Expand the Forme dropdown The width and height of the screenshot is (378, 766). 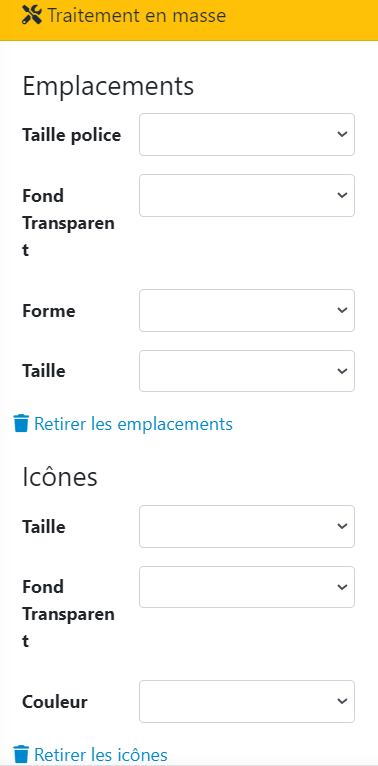point(247,311)
